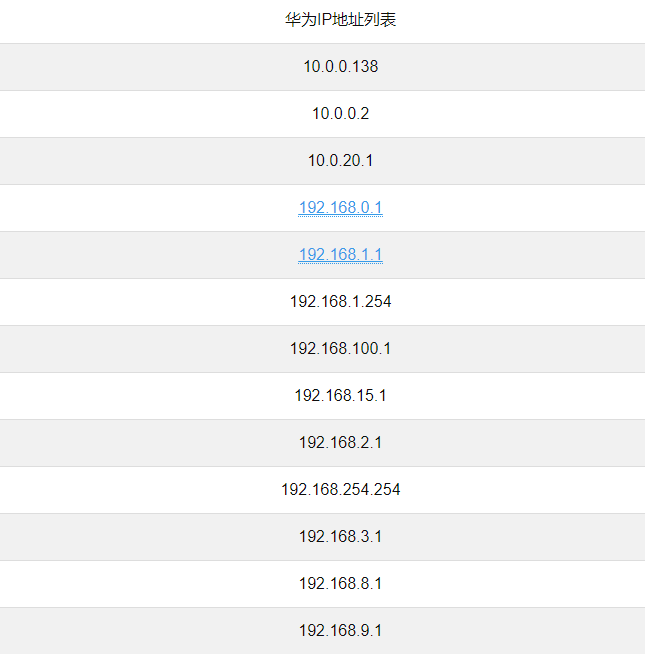Select the IP address 192.168.2.1
Screen dimensions: 645x654
coord(340,443)
